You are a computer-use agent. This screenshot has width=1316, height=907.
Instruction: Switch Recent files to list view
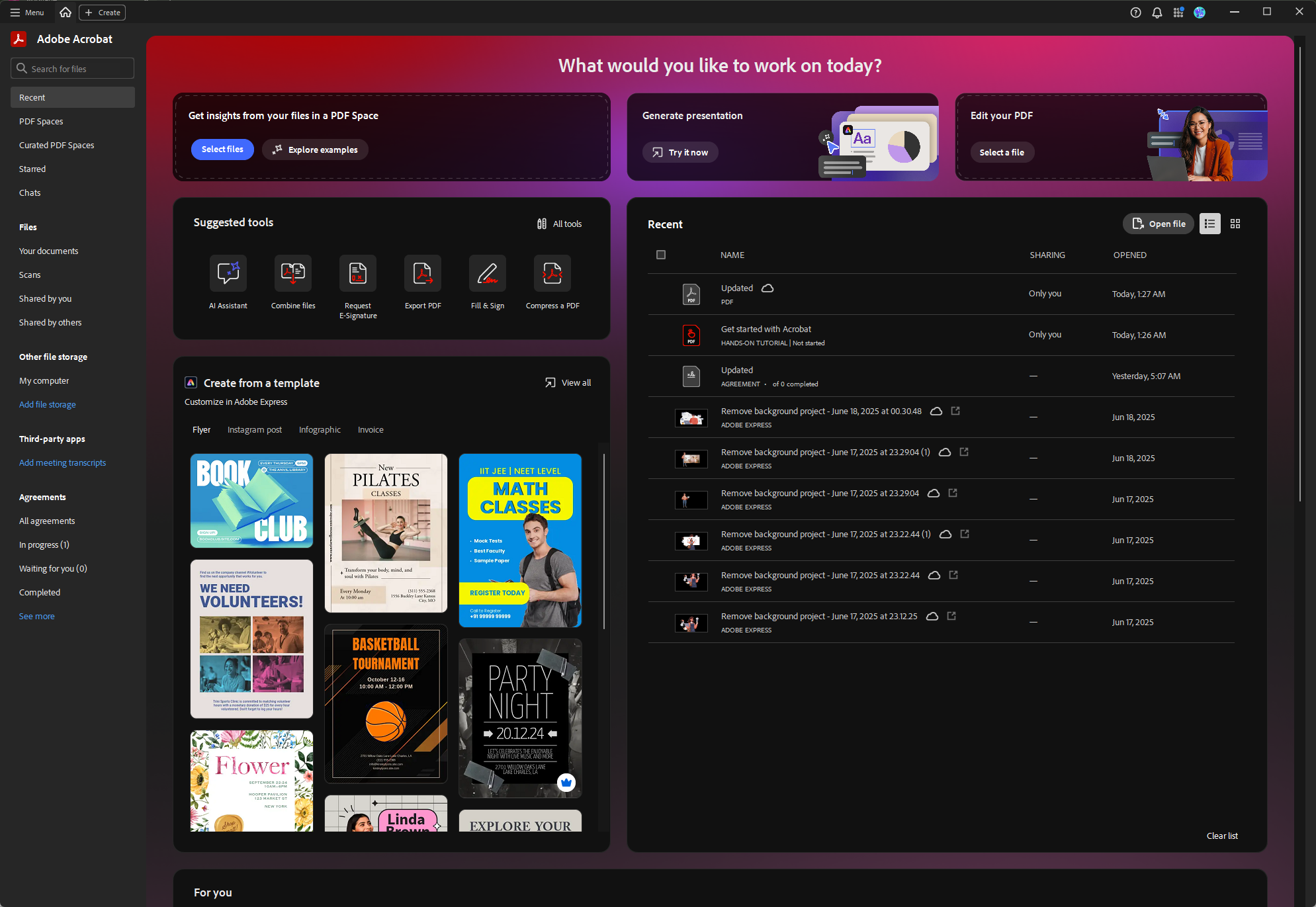(1209, 224)
